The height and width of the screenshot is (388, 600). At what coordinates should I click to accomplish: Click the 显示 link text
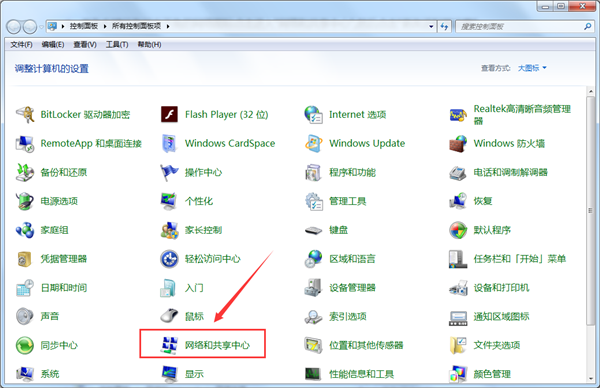tap(194, 374)
